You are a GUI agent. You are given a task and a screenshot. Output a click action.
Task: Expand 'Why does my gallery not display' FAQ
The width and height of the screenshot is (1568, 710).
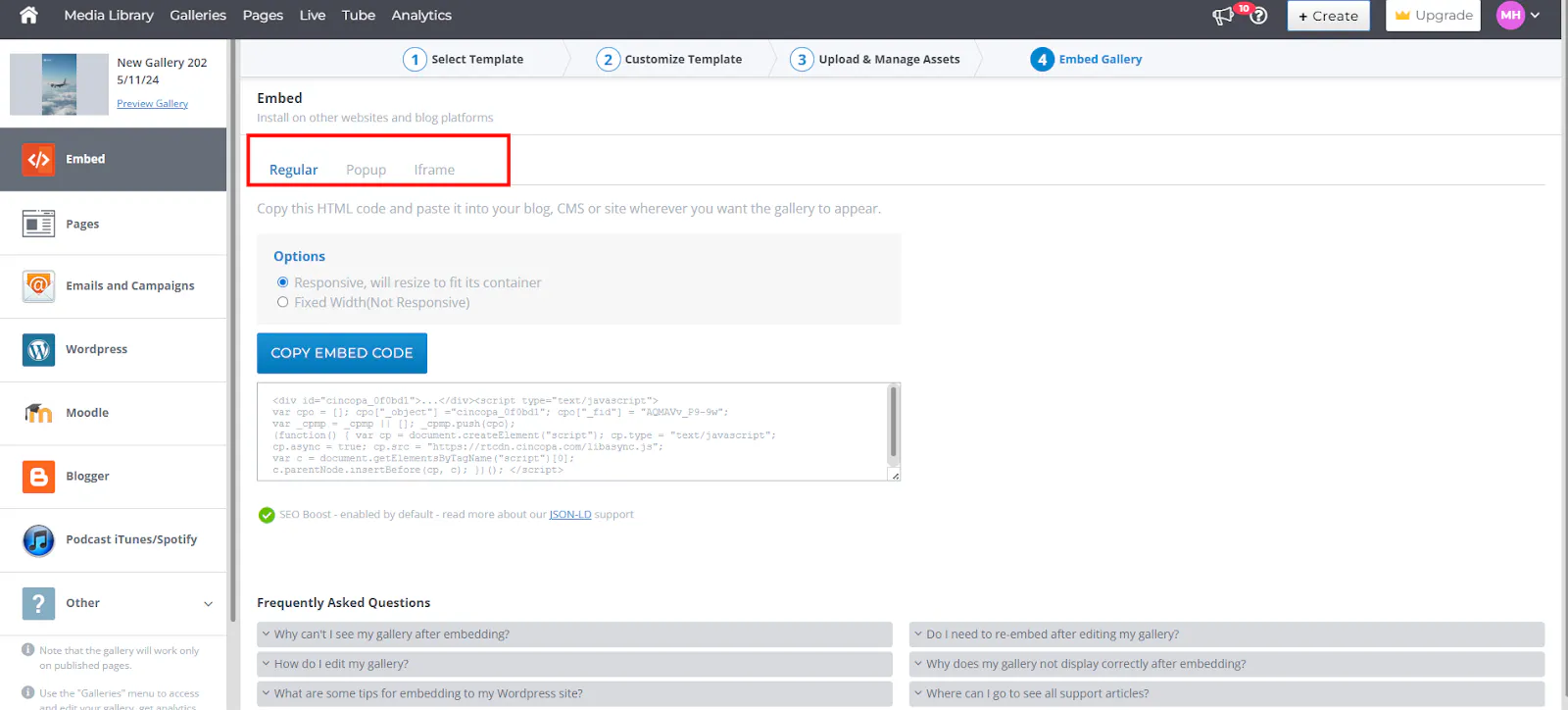(x=1227, y=664)
